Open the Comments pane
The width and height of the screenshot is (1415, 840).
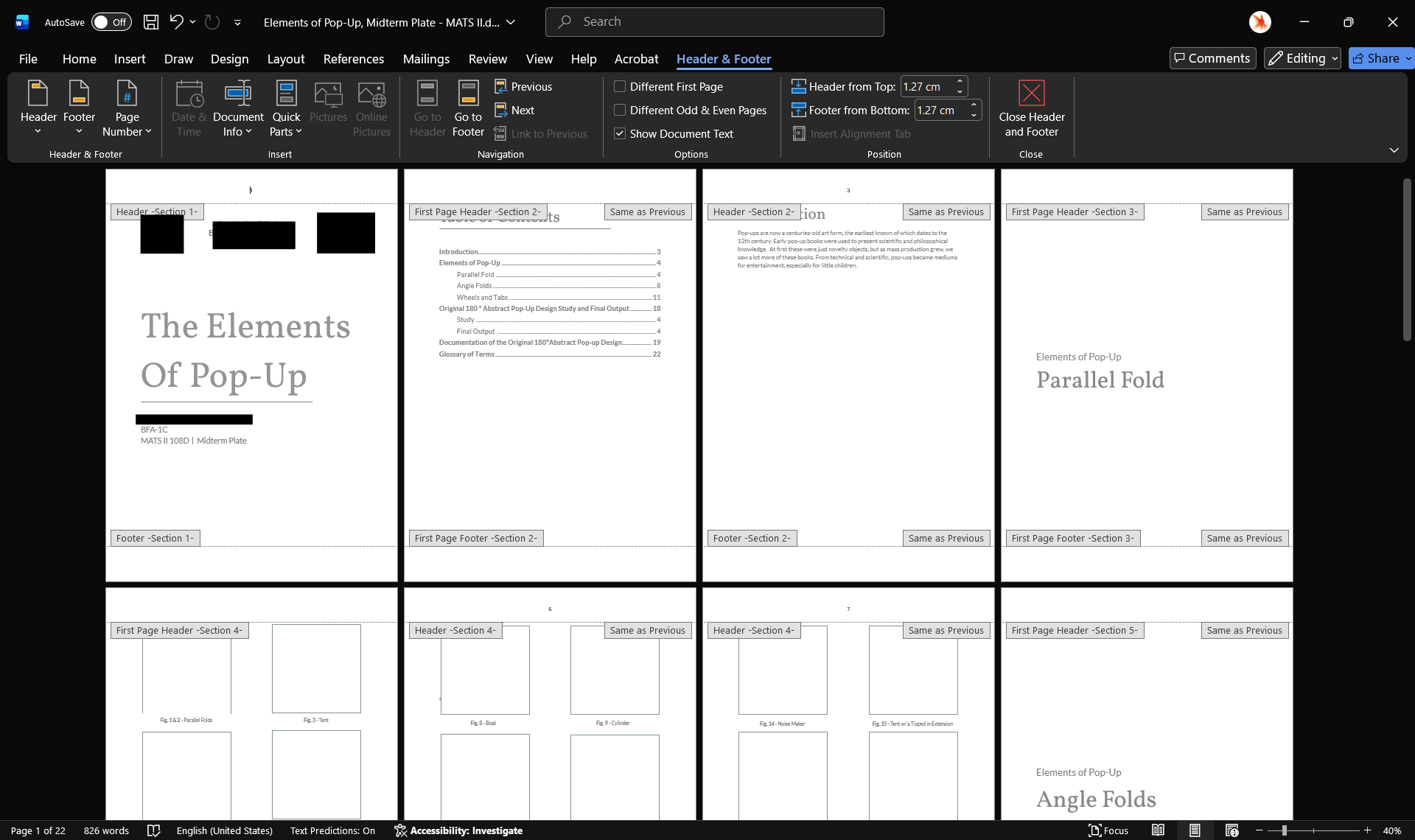(x=1212, y=58)
